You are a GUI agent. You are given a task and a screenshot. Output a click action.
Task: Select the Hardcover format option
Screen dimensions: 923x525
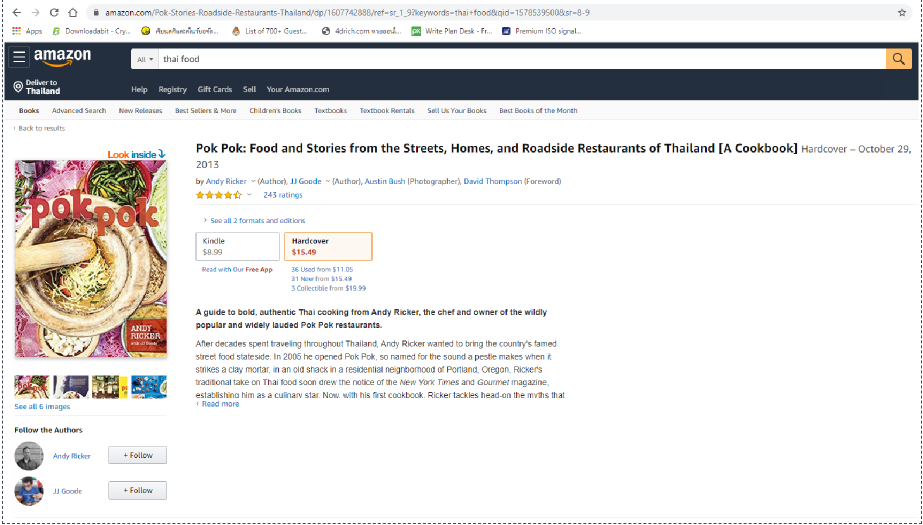coord(328,246)
